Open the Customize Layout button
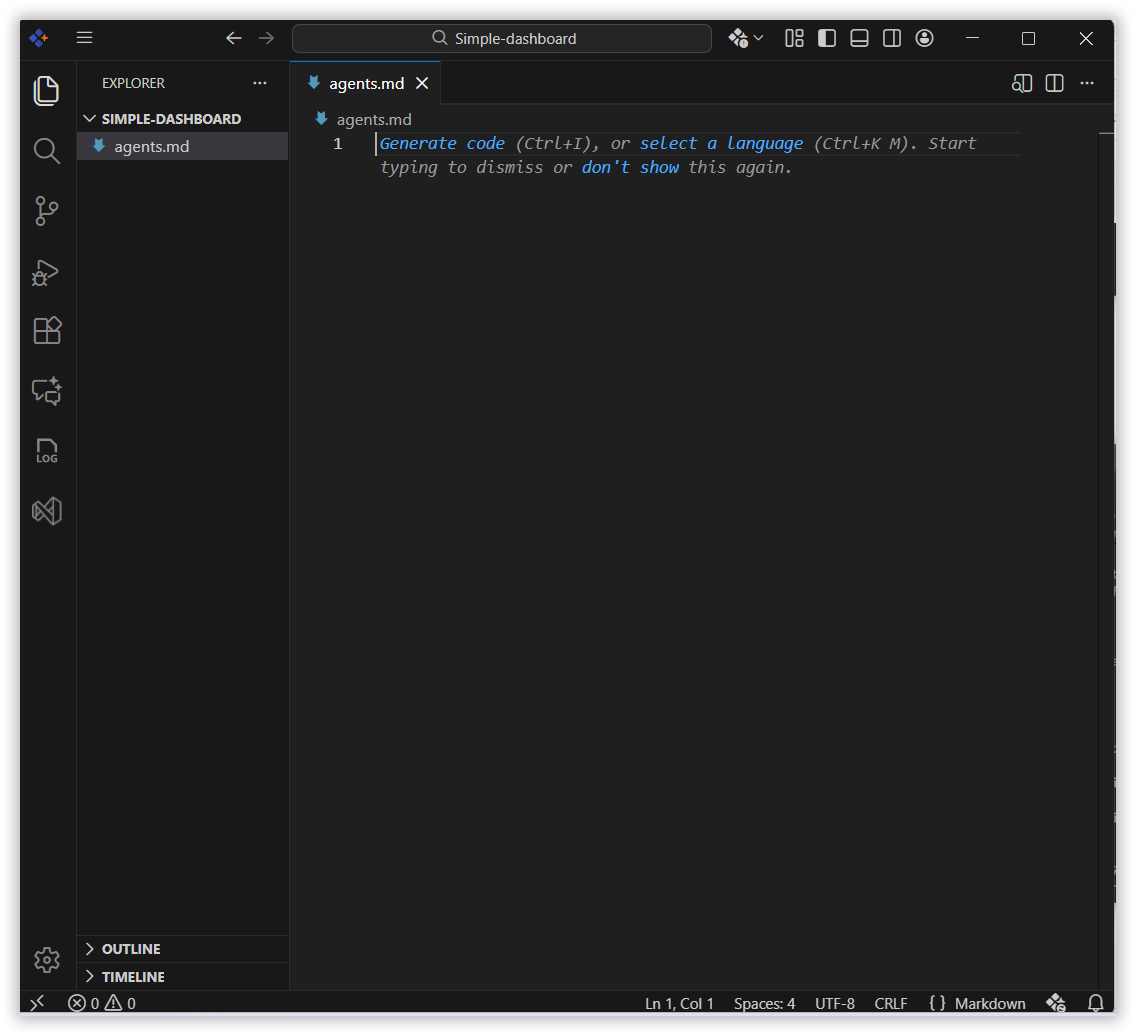The image size is (1136, 1036). click(x=794, y=38)
